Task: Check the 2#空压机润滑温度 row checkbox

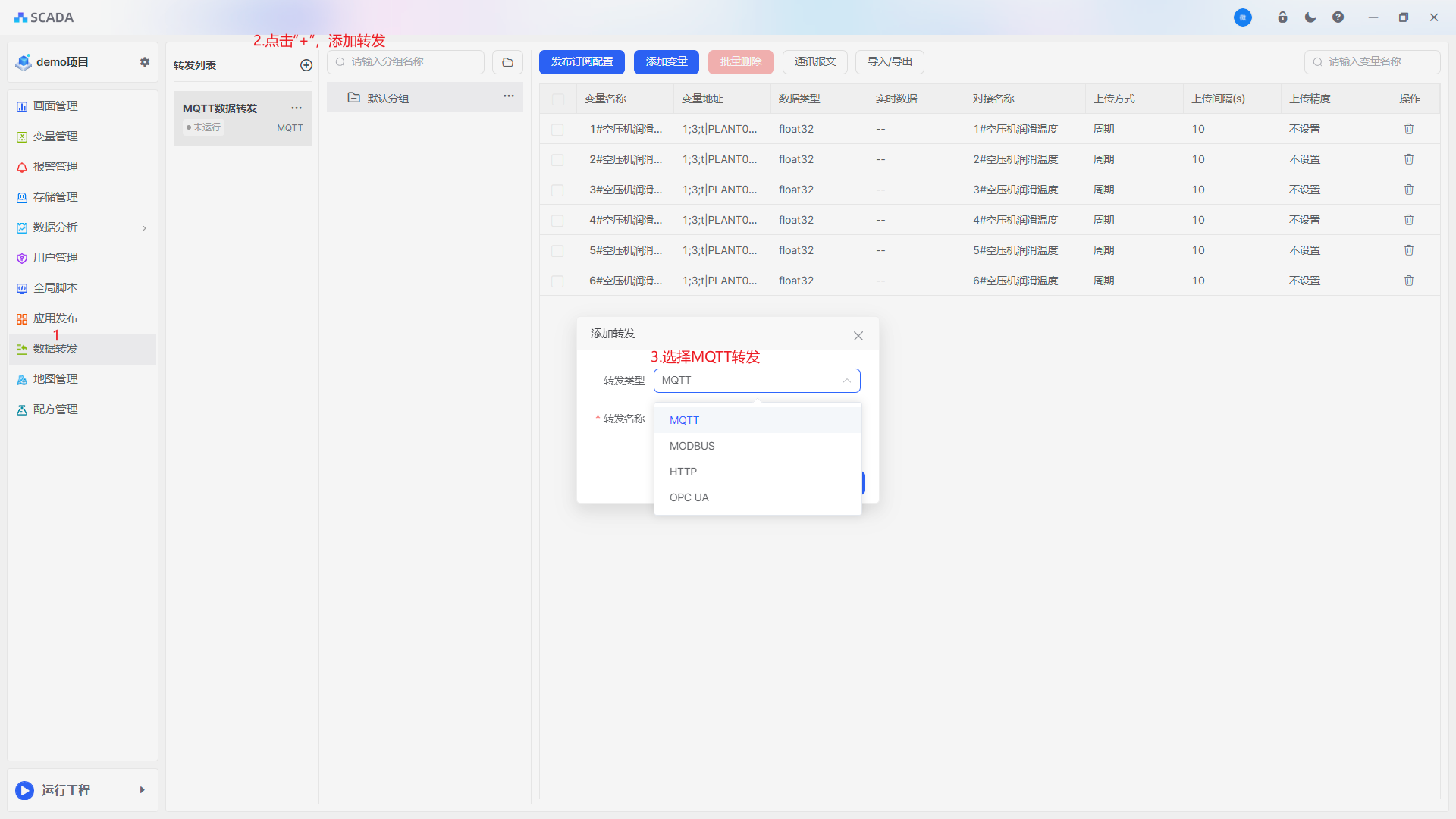Action: coord(557,160)
